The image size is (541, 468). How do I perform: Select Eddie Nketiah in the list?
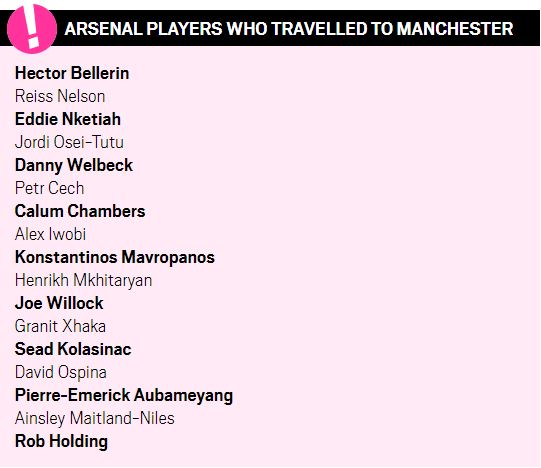pyautogui.click(x=68, y=119)
